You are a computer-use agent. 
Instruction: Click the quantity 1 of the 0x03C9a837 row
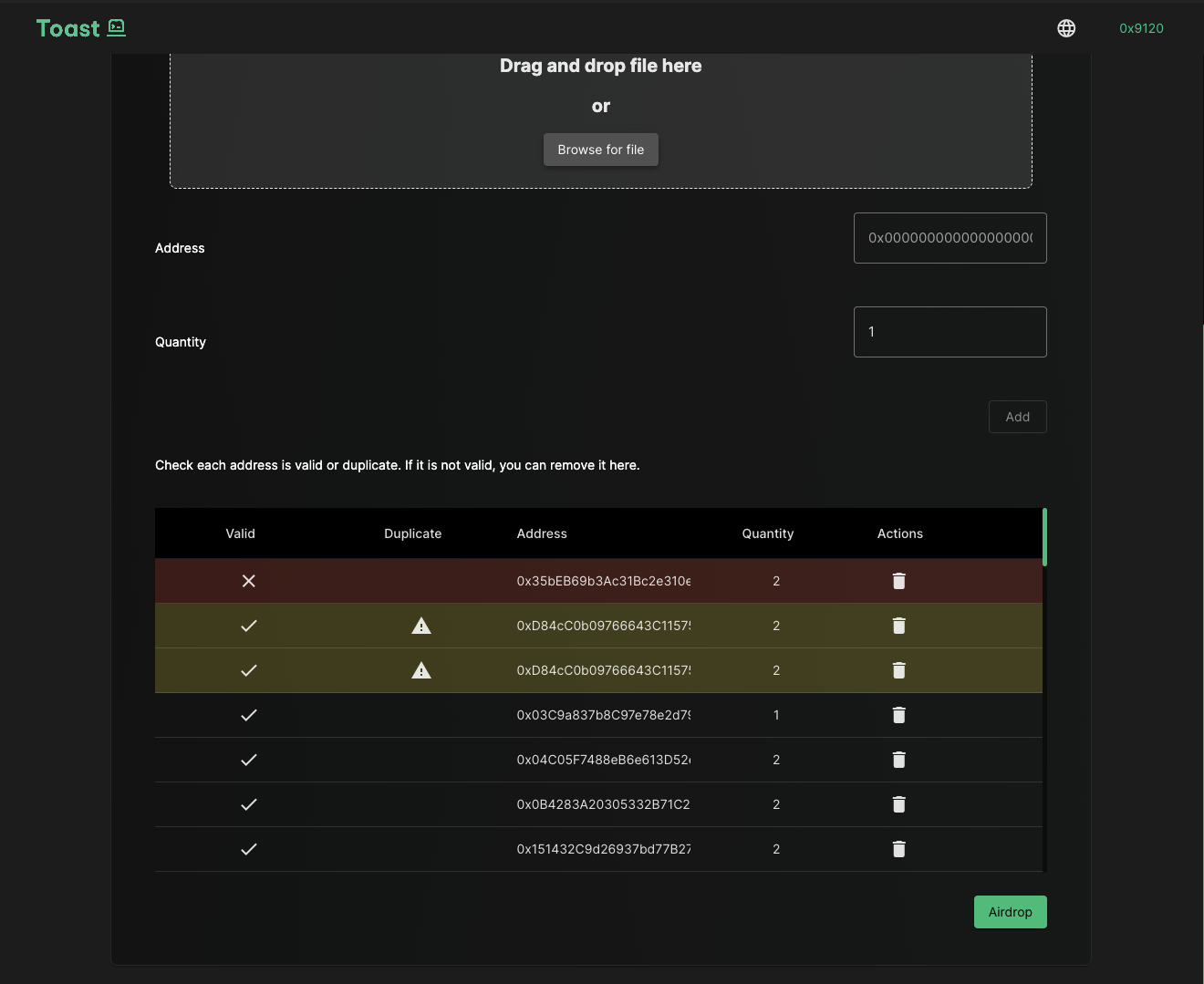[776, 715]
